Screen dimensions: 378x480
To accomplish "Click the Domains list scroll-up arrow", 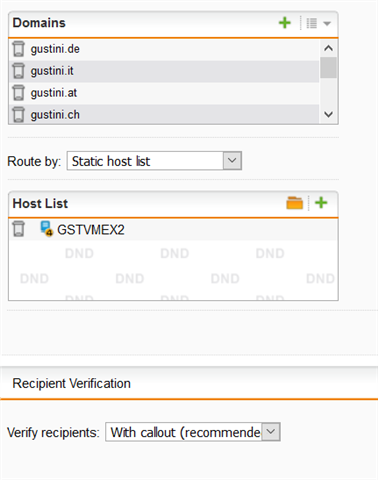I will pyautogui.click(x=328, y=48).
